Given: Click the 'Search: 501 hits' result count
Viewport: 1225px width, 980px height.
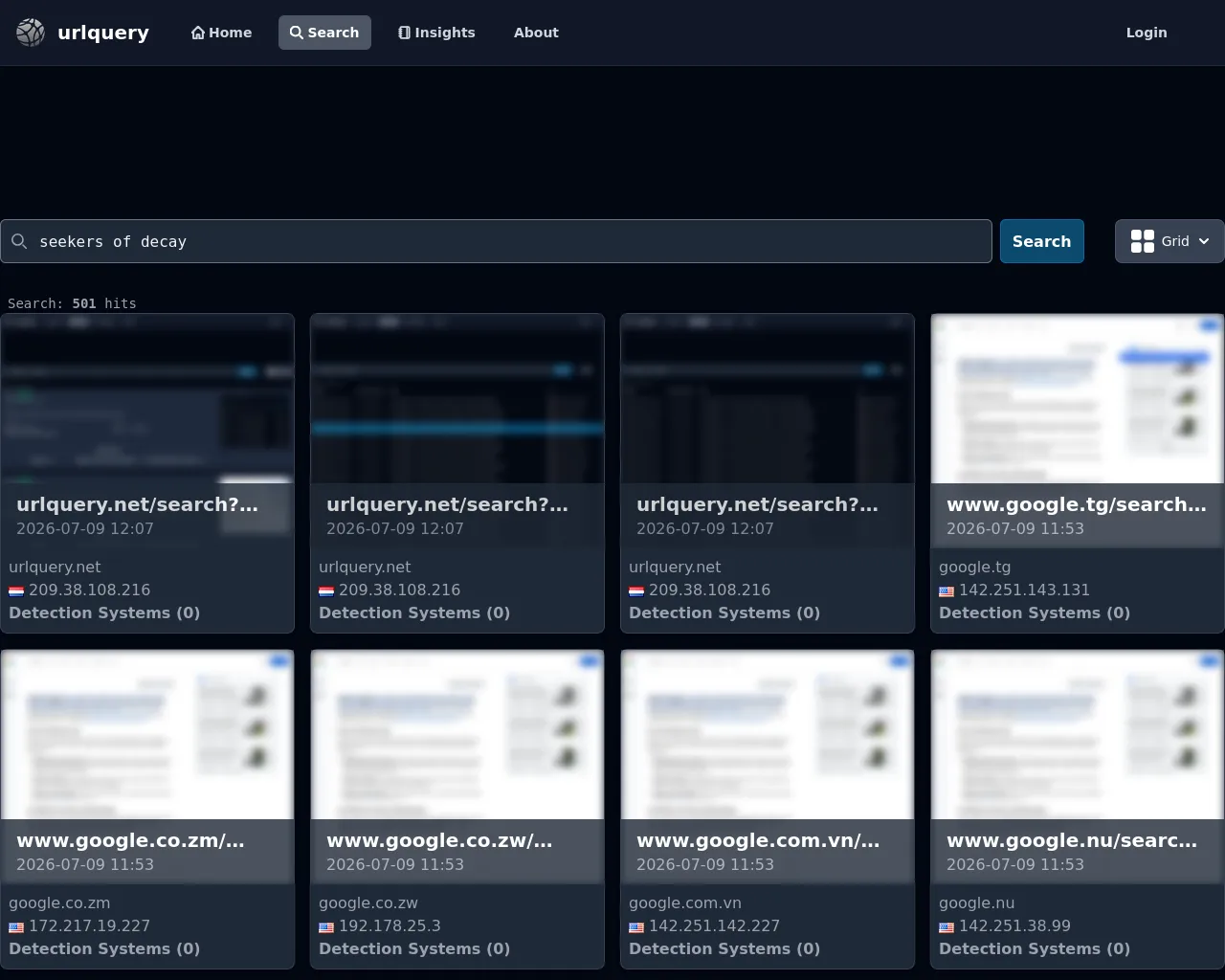Looking at the screenshot, I should pos(72,303).
